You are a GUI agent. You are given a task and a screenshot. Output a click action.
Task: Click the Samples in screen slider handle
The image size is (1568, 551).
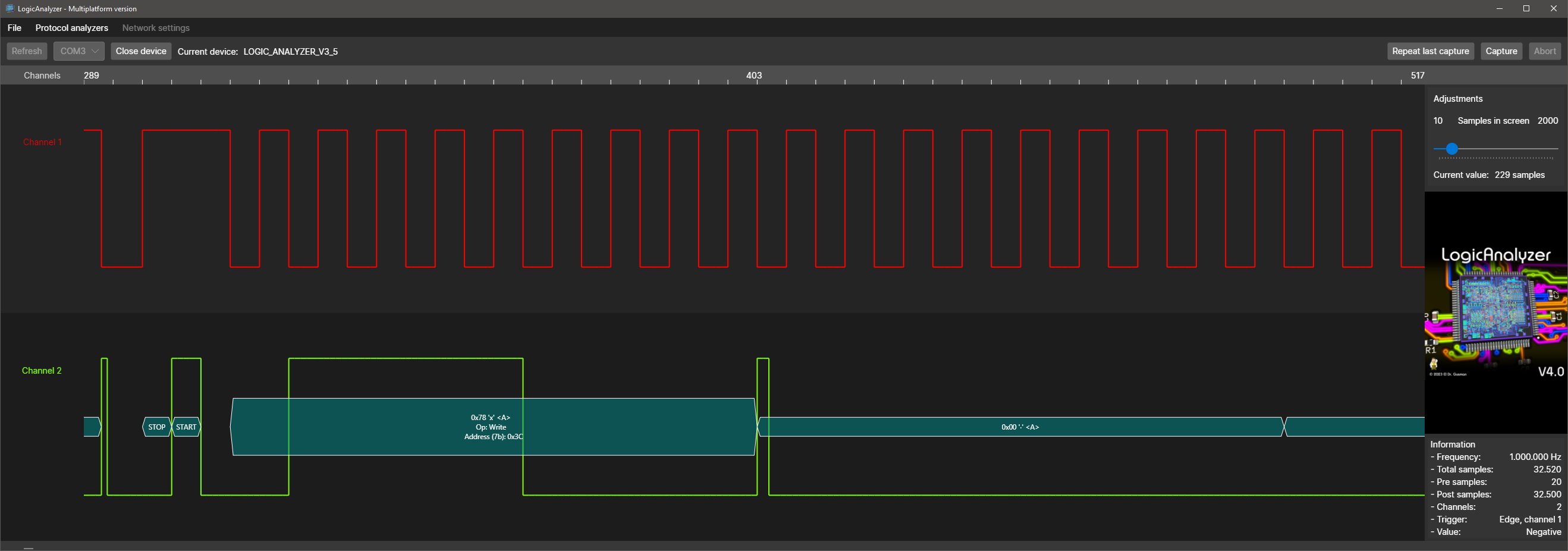click(1451, 149)
